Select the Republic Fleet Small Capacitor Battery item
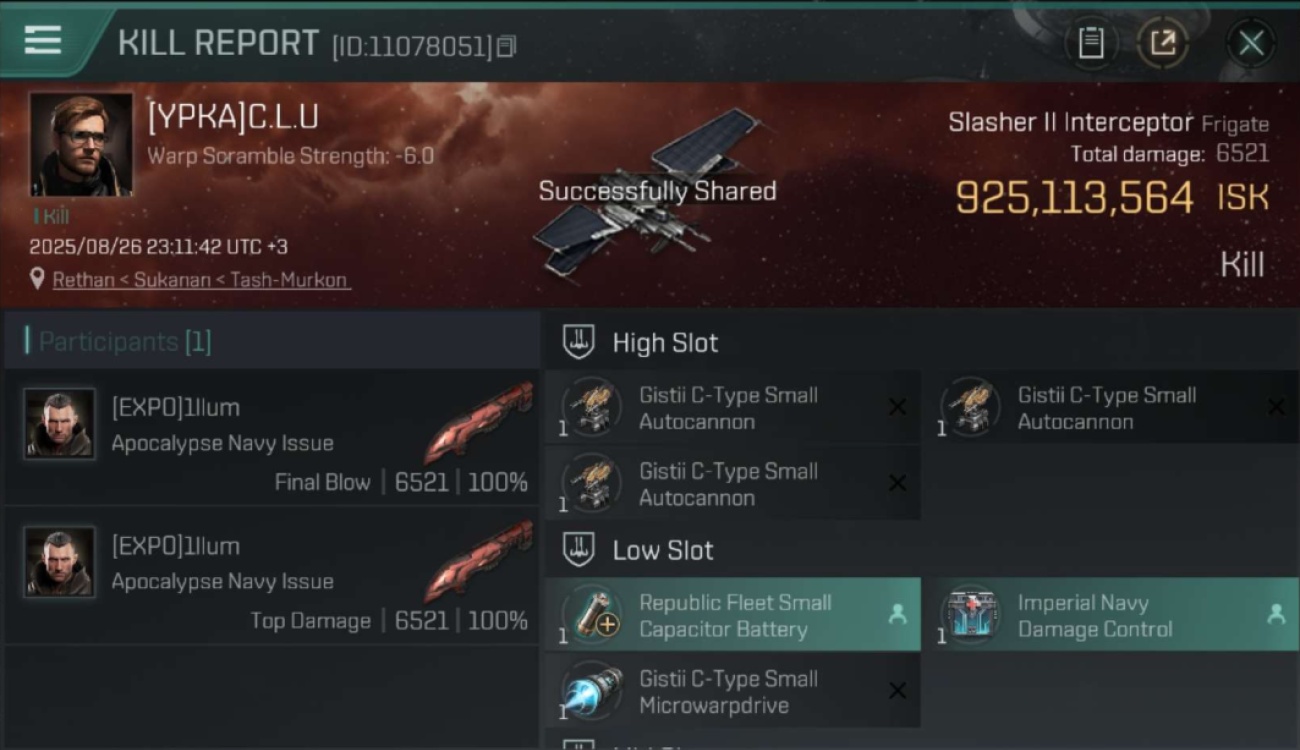 (x=733, y=615)
